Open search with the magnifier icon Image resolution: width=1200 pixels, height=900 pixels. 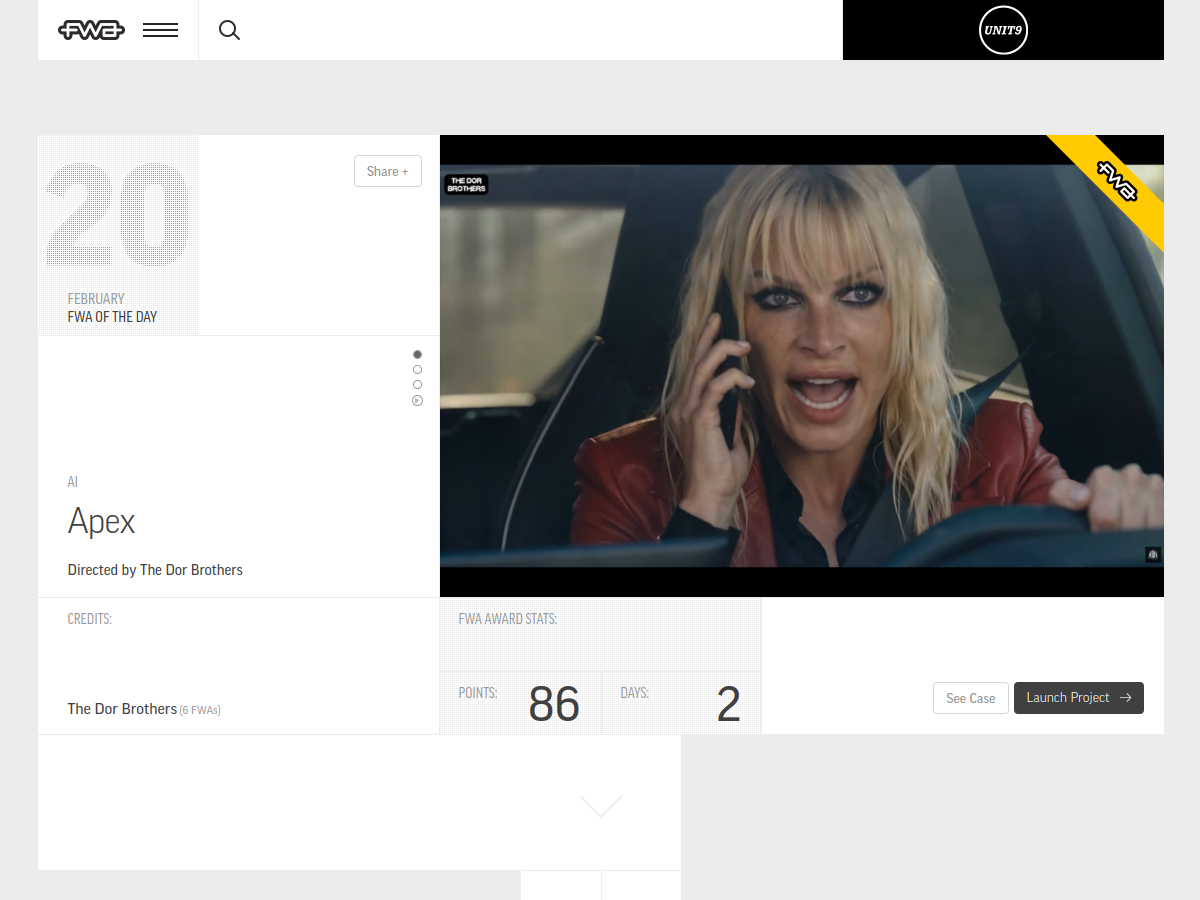(x=229, y=30)
